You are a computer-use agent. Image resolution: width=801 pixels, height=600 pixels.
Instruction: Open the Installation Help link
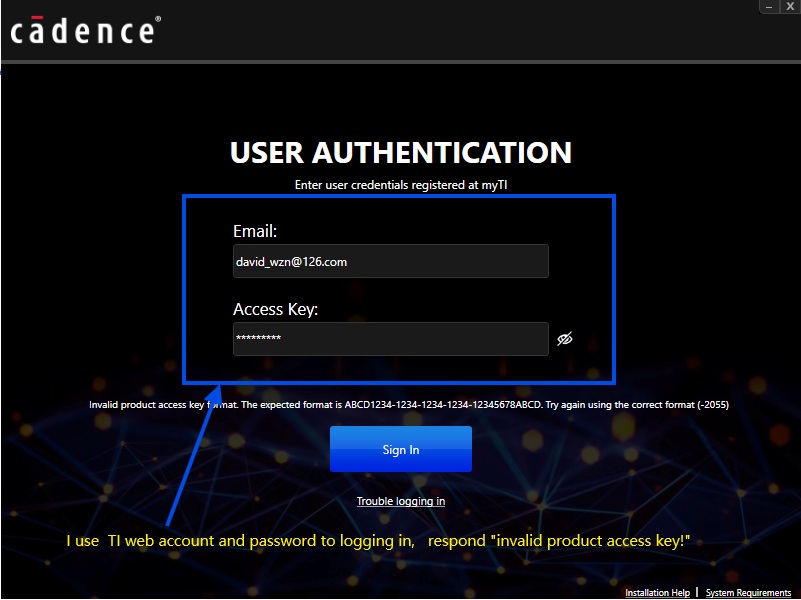(657, 593)
